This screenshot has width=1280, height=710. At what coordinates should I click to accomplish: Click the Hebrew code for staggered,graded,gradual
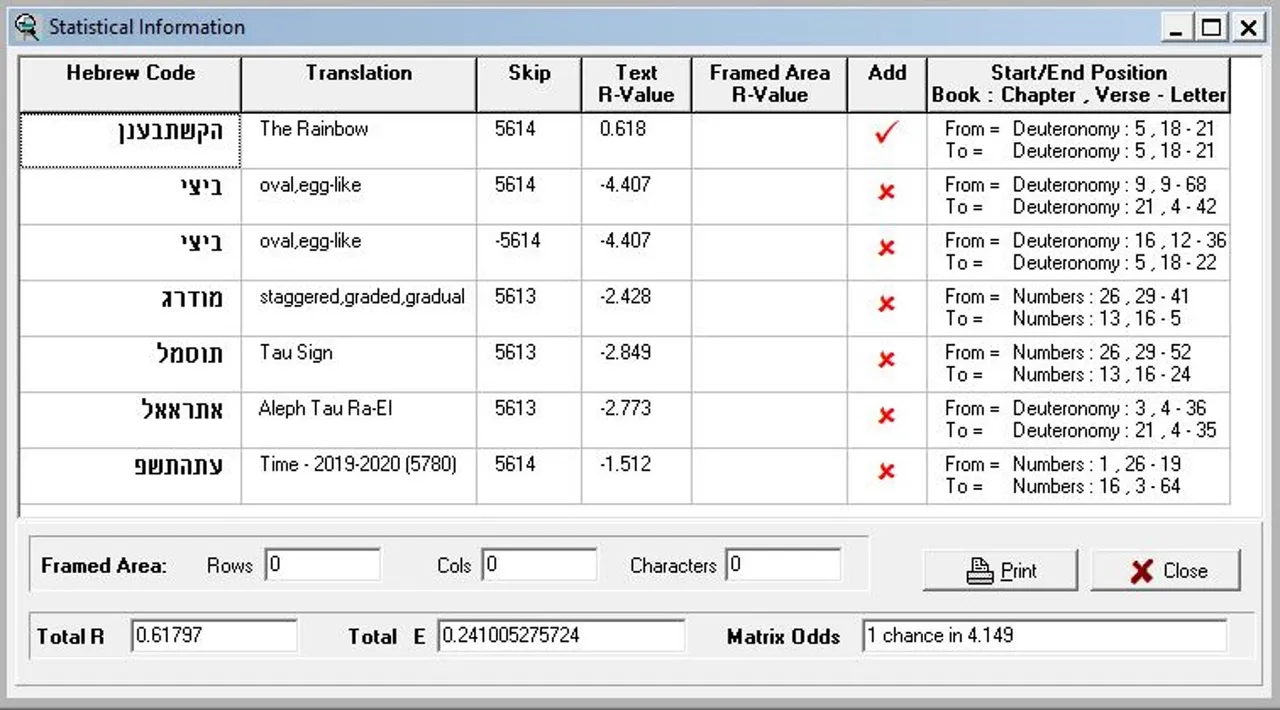coord(130,308)
